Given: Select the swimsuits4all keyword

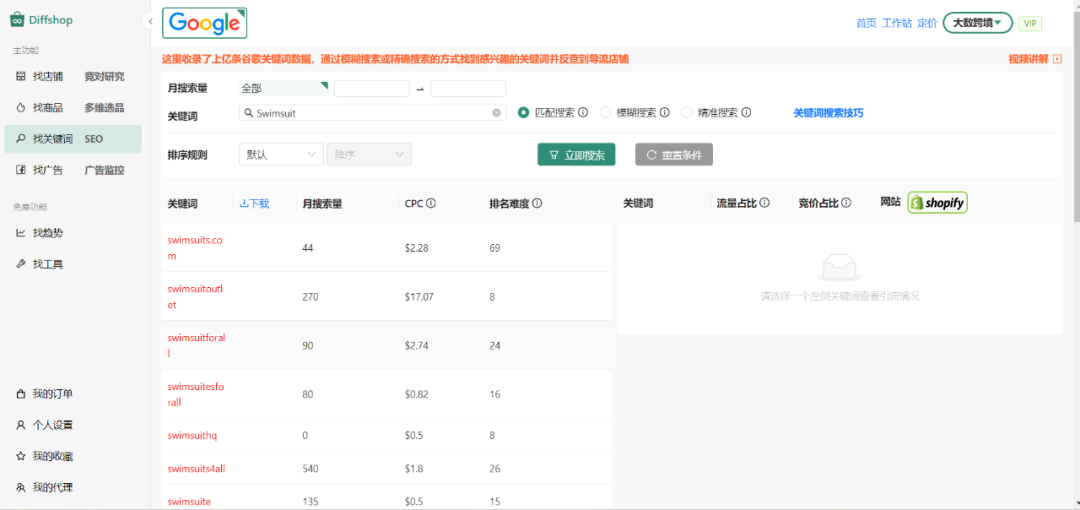Looking at the screenshot, I should pyautogui.click(x=196, y=469).
